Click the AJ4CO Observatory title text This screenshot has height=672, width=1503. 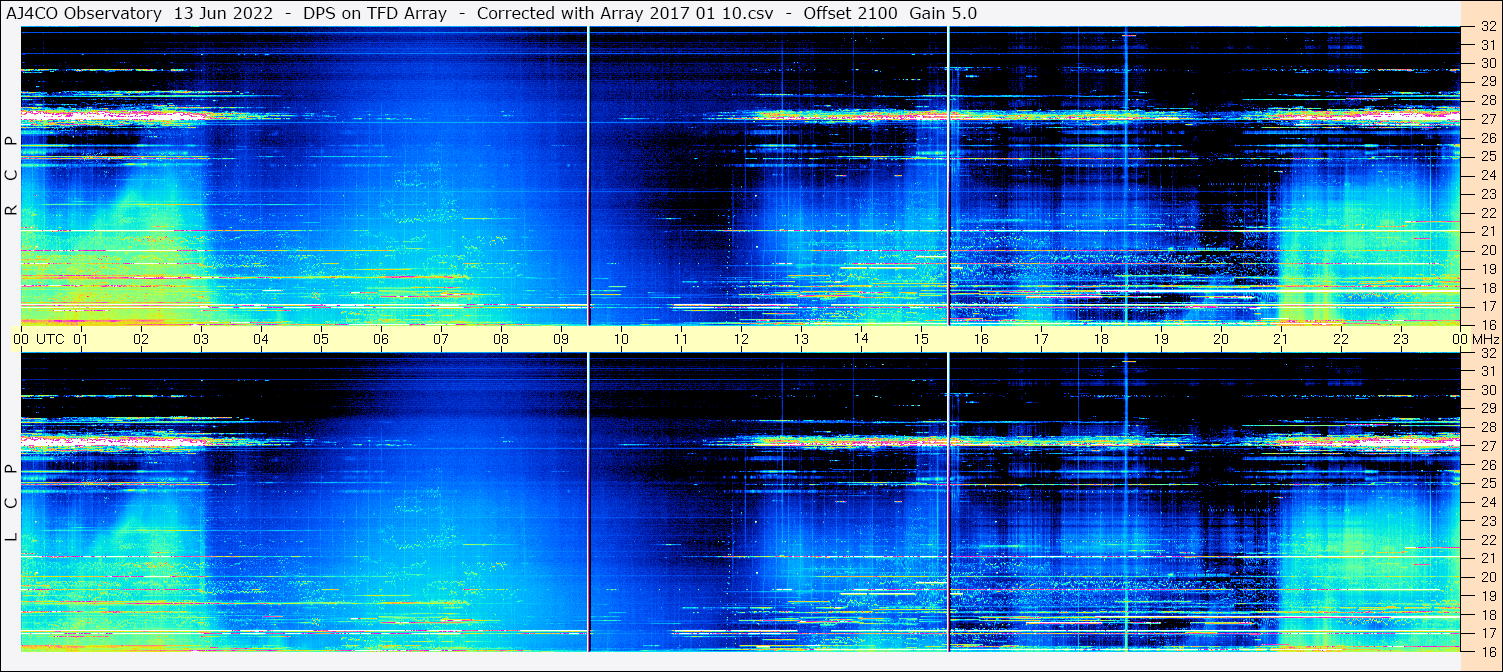click(86, 13)
